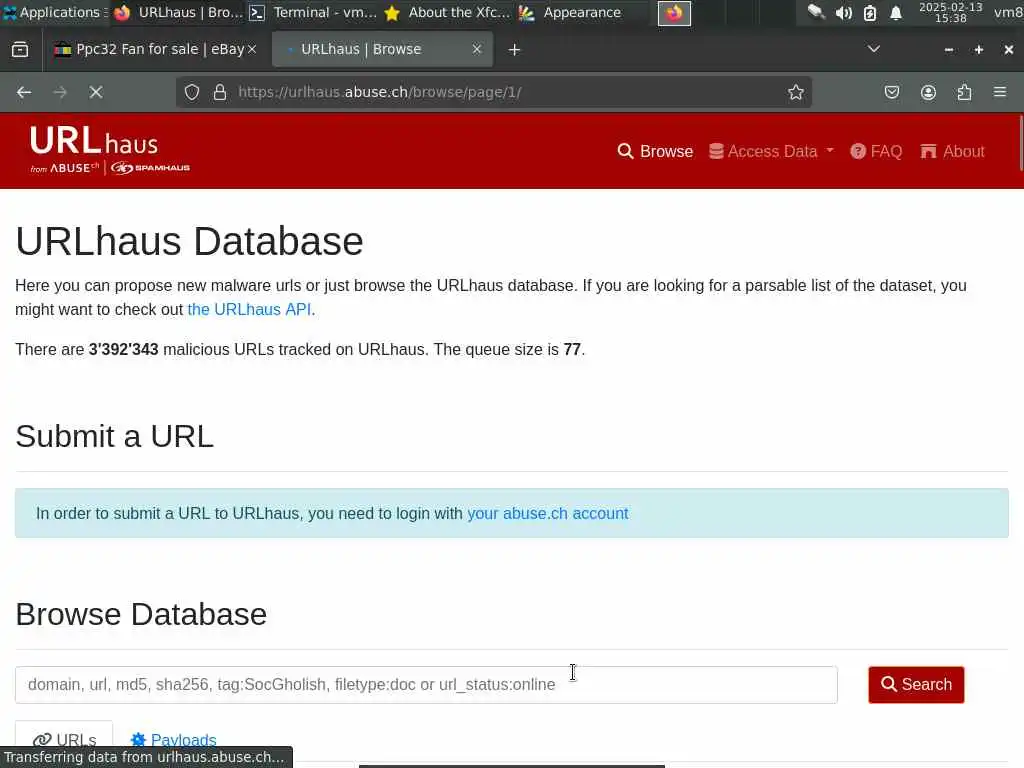The image size is (1024, 768).
Task: Open the About nav link
Action: click(952, 152)
